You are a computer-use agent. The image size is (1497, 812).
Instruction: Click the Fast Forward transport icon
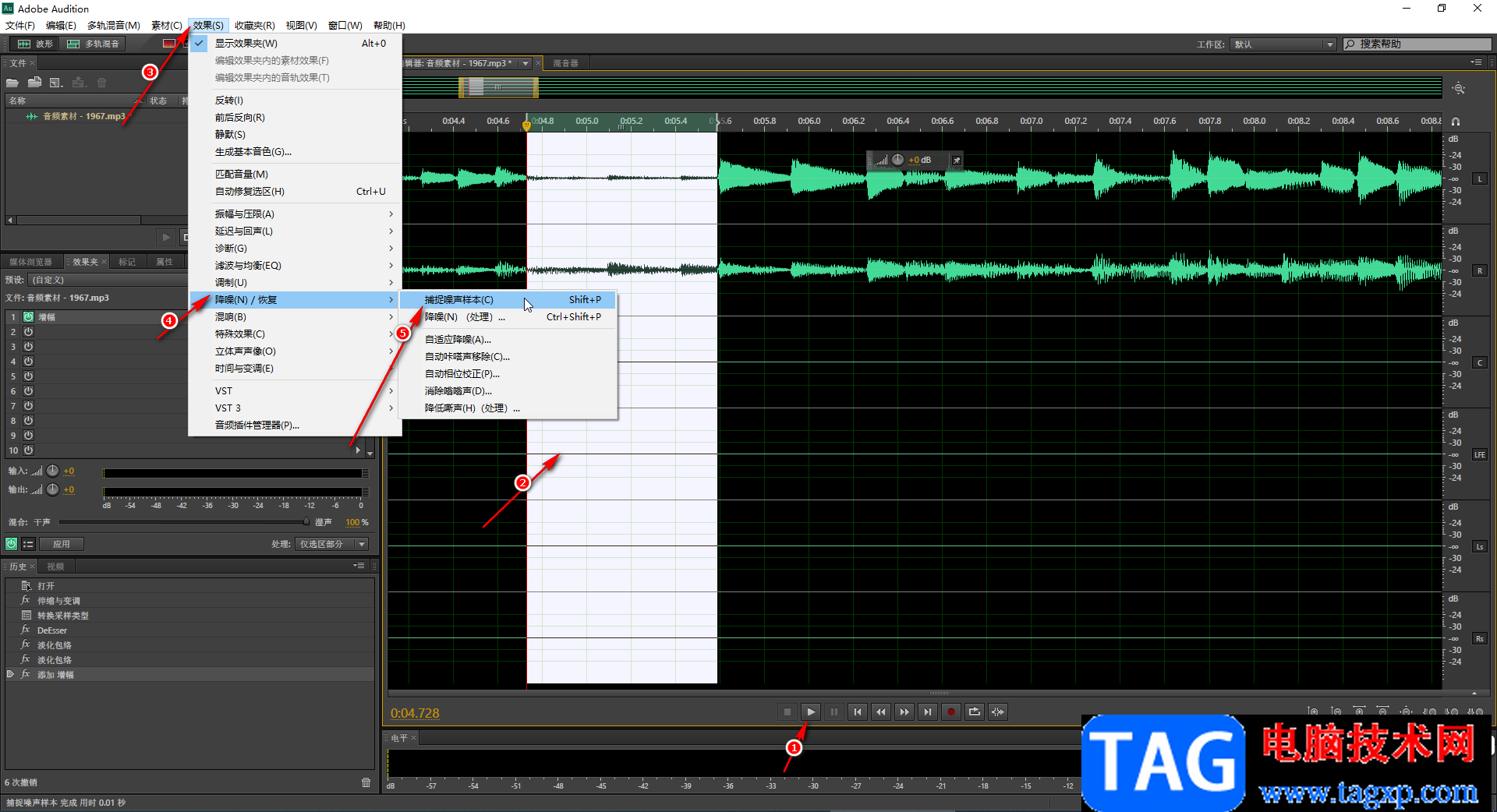click(x=904, y=711)
